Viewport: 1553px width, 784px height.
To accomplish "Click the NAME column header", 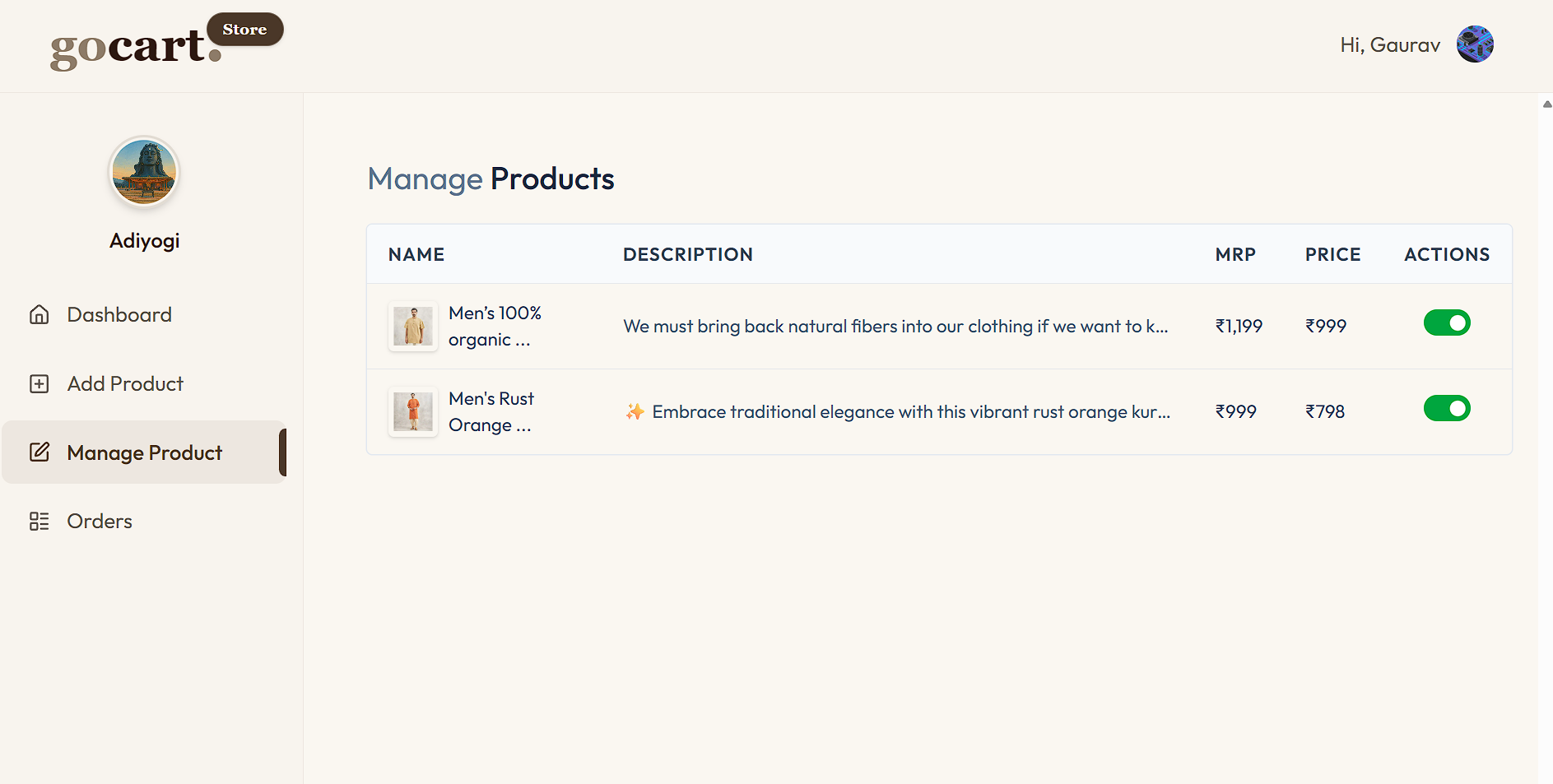I will 416,255.
